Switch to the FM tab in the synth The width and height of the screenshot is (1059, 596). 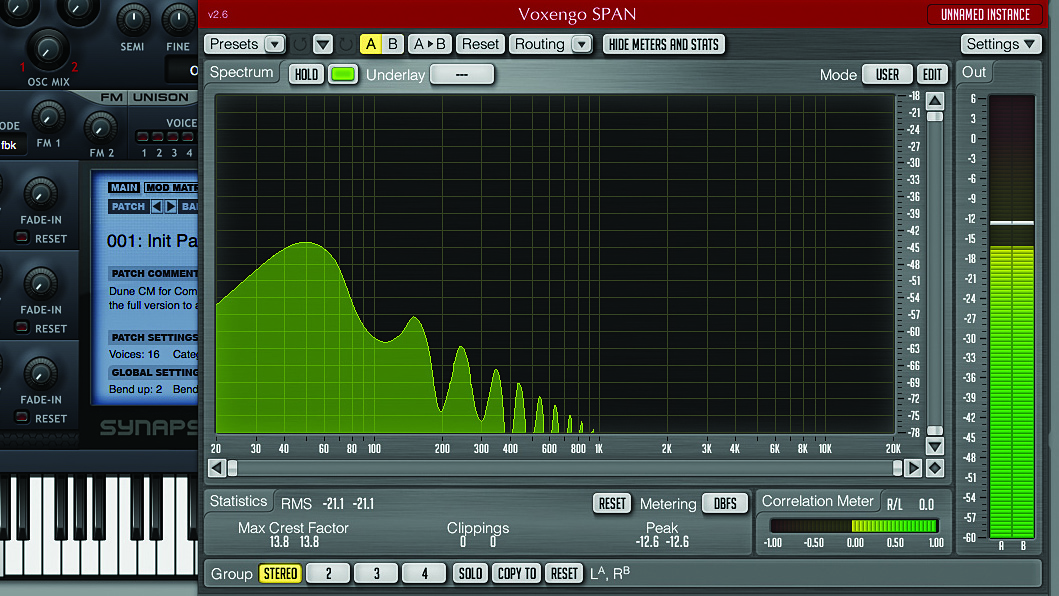(111, 97)
